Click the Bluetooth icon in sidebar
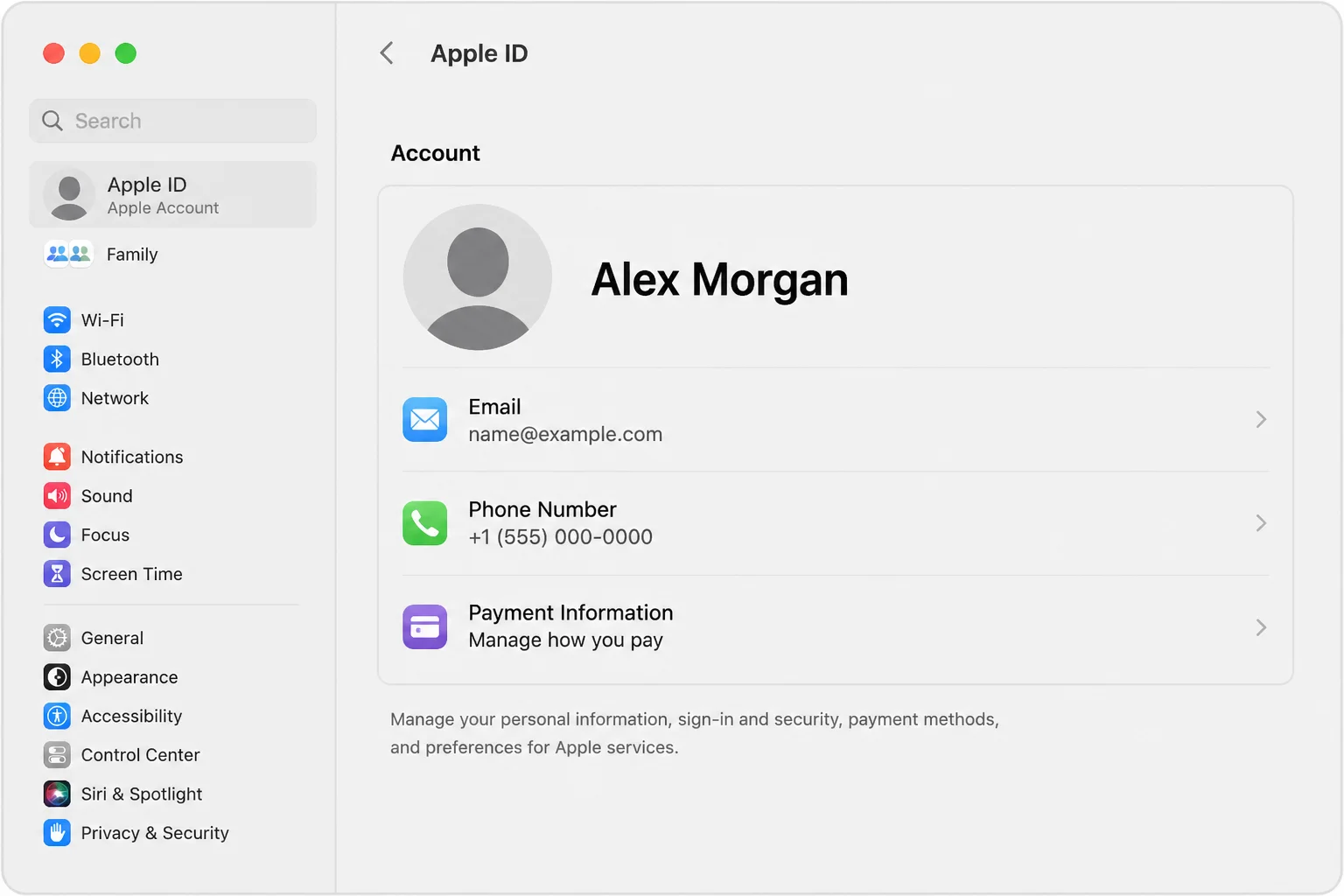This screenshot has width=1344, height=896. pos(57,359)
